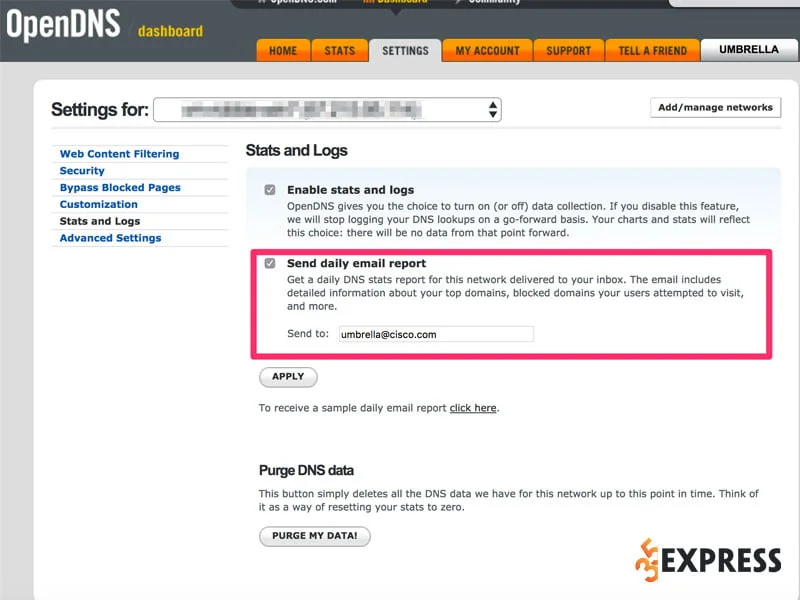Image resolution: width=800 pixels, height=600 pixels.
Task: Click the OpenDNS logo
Action: point(63,25)
